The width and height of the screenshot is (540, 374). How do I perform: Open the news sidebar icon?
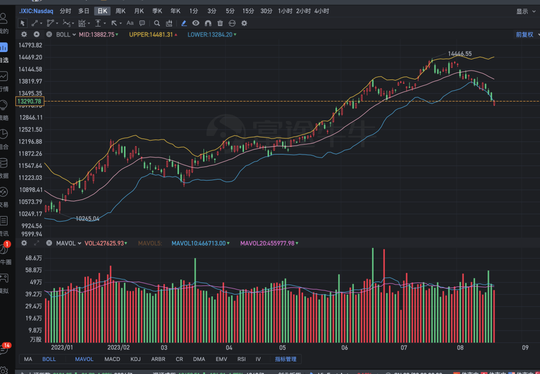click(4, 221)
